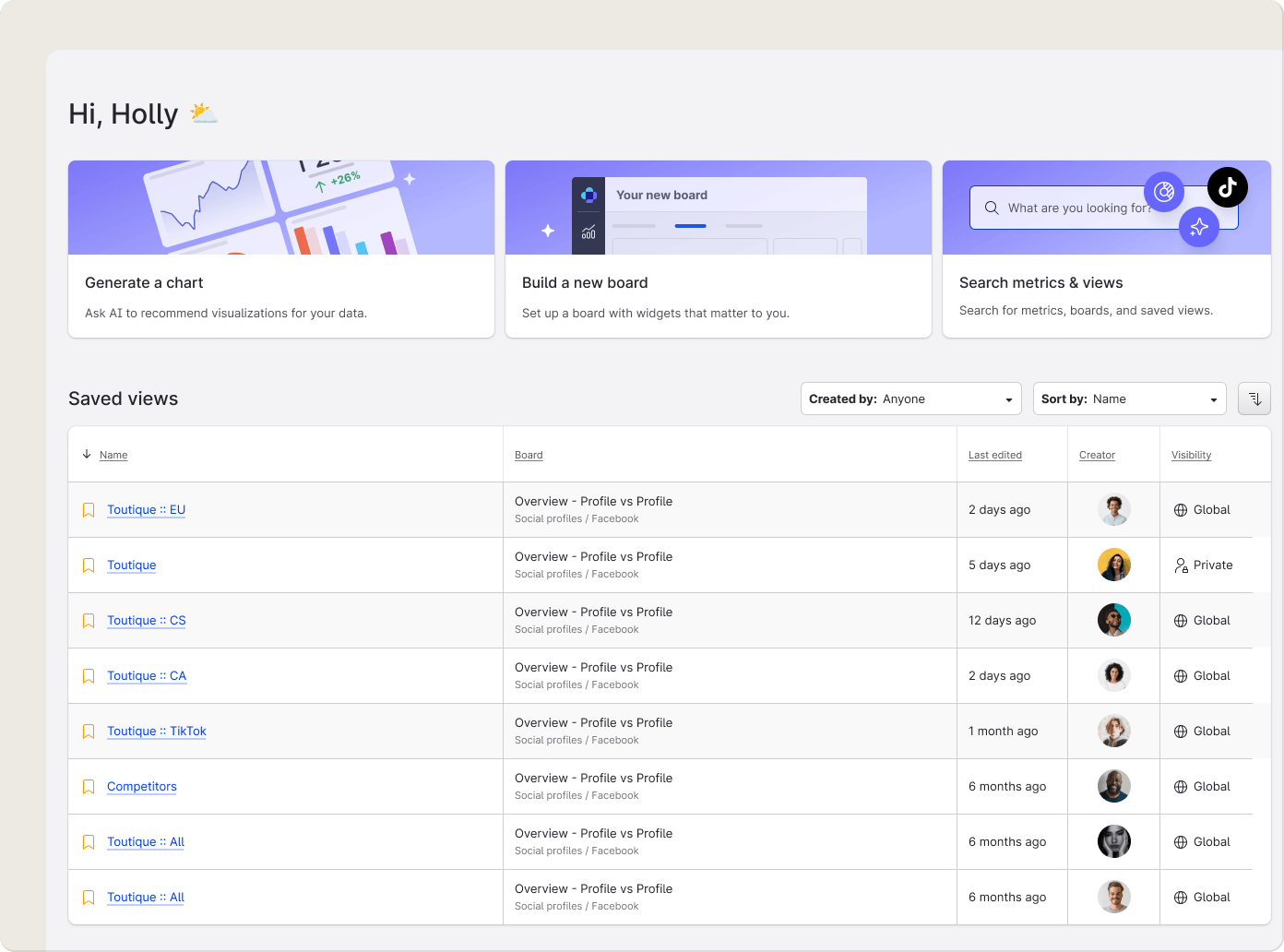Open the Created by: Anyone dropdown
Screen dimensions: 1284x952
tap(910, 399)
